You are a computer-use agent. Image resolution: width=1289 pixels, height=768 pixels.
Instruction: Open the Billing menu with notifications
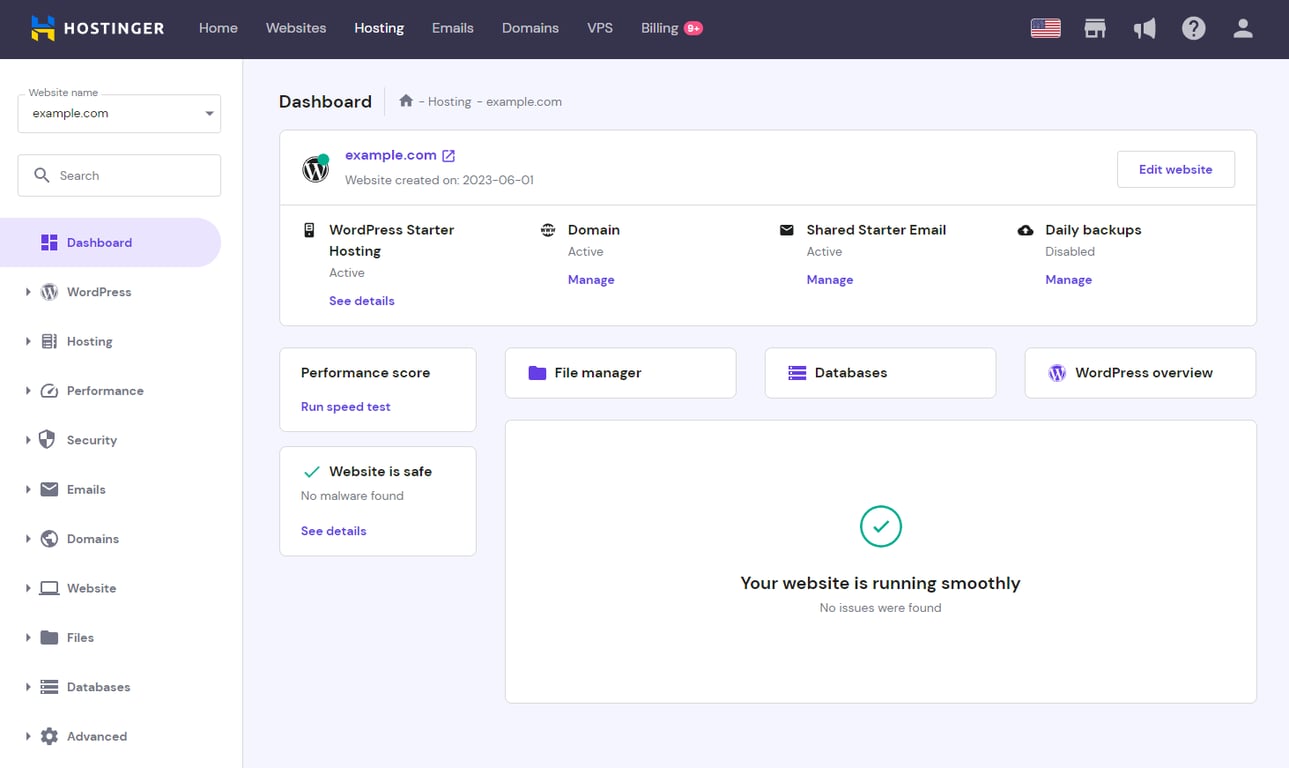(661, 28)
